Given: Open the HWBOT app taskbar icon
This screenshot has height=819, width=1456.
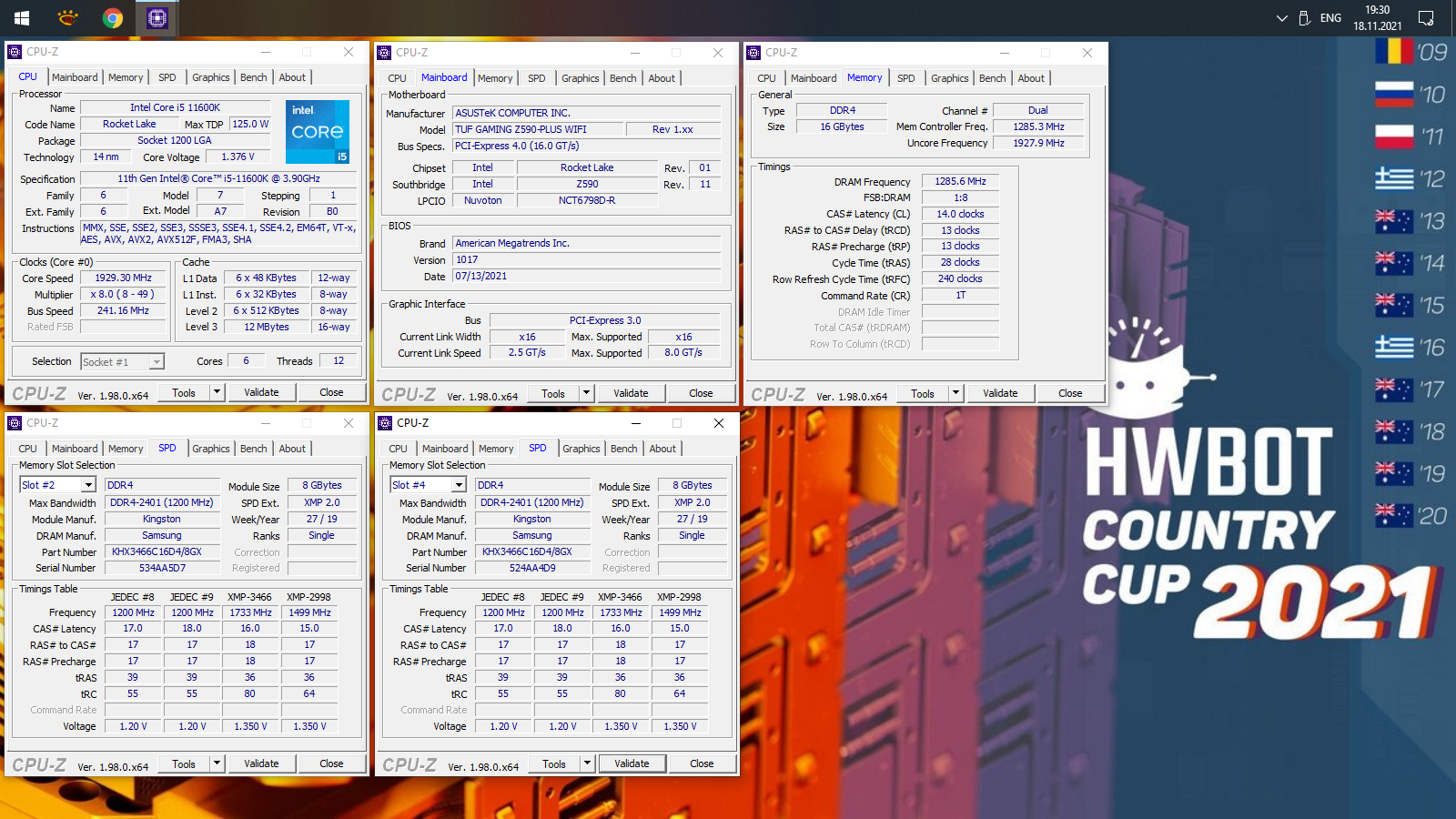Looking at the screenshot, I should tap(67, 17).
